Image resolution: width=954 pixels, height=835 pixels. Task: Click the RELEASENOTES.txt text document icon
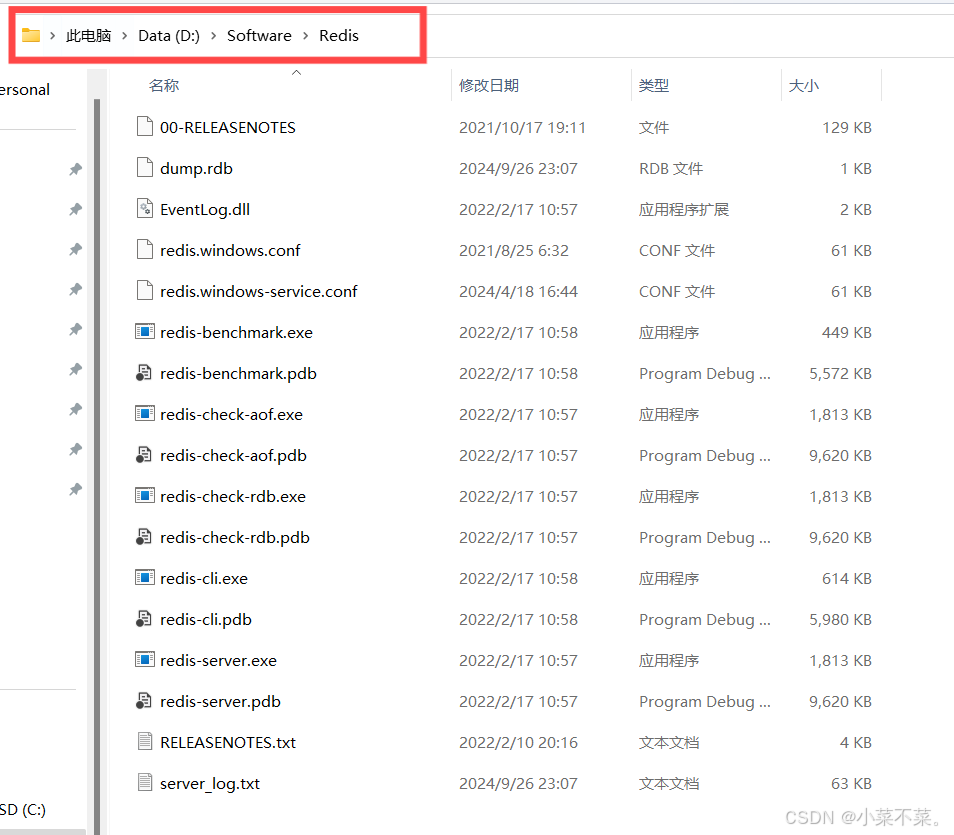pyautogui.click(x=145, y=742)
